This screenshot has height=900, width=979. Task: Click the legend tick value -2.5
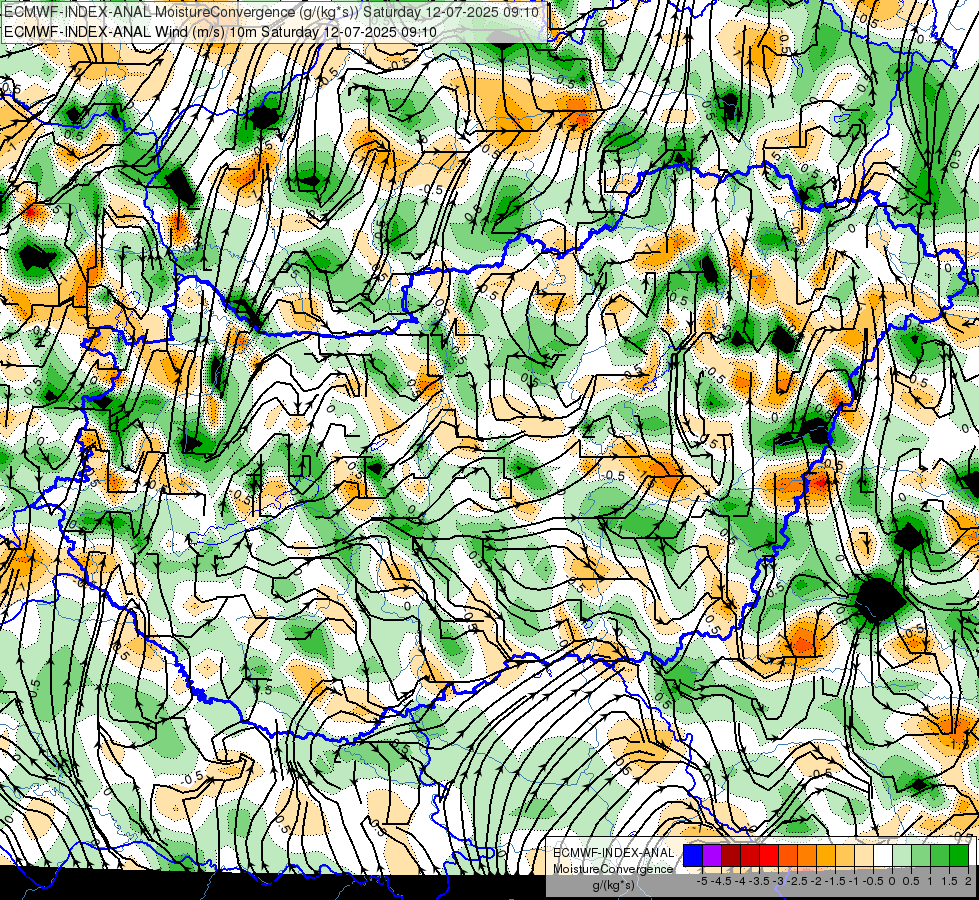tap(797, 881)
